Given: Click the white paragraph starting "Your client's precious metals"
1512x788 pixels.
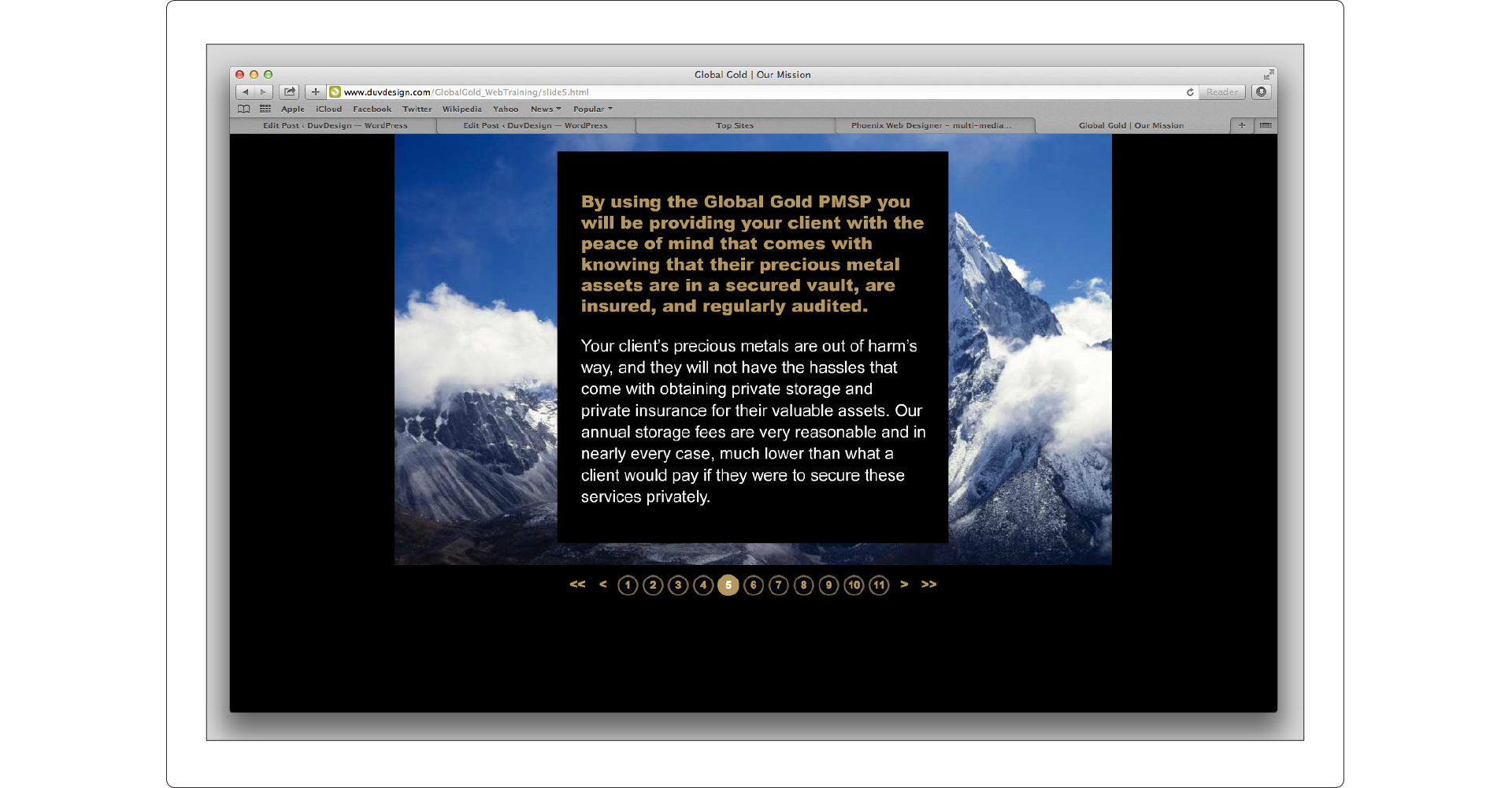Looking at the screenshot, I should pos(753,422).
